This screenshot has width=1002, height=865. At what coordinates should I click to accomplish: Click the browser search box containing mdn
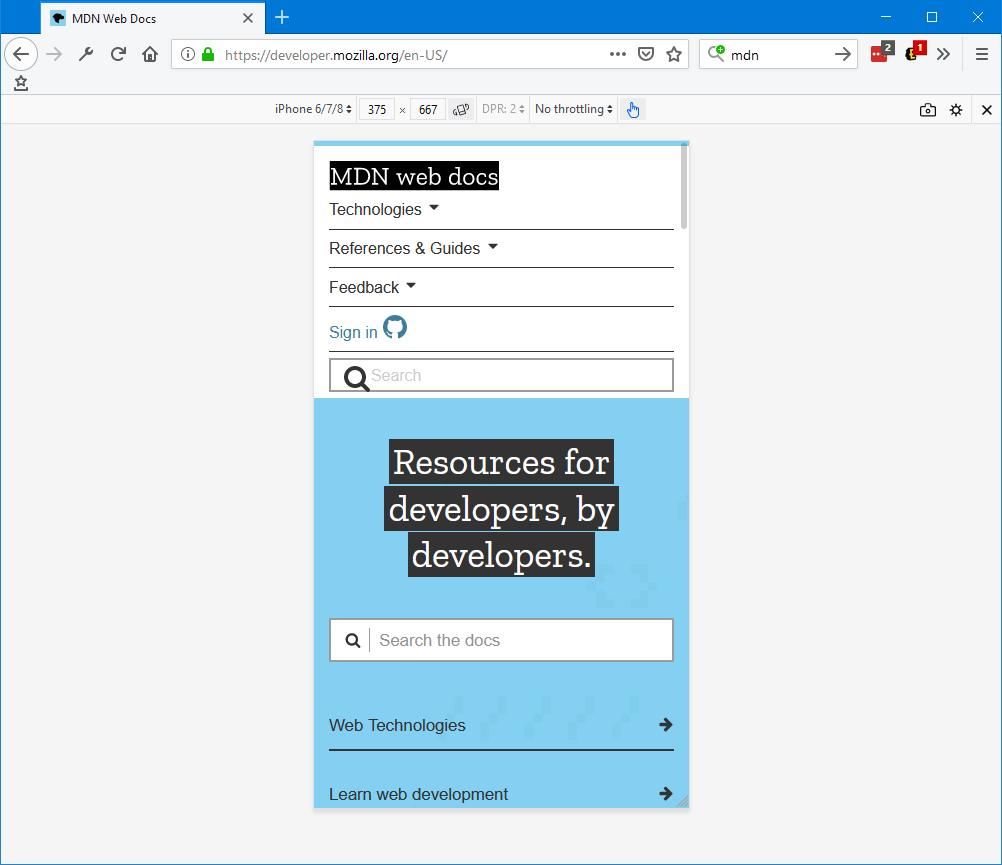(x=778, y=55)
